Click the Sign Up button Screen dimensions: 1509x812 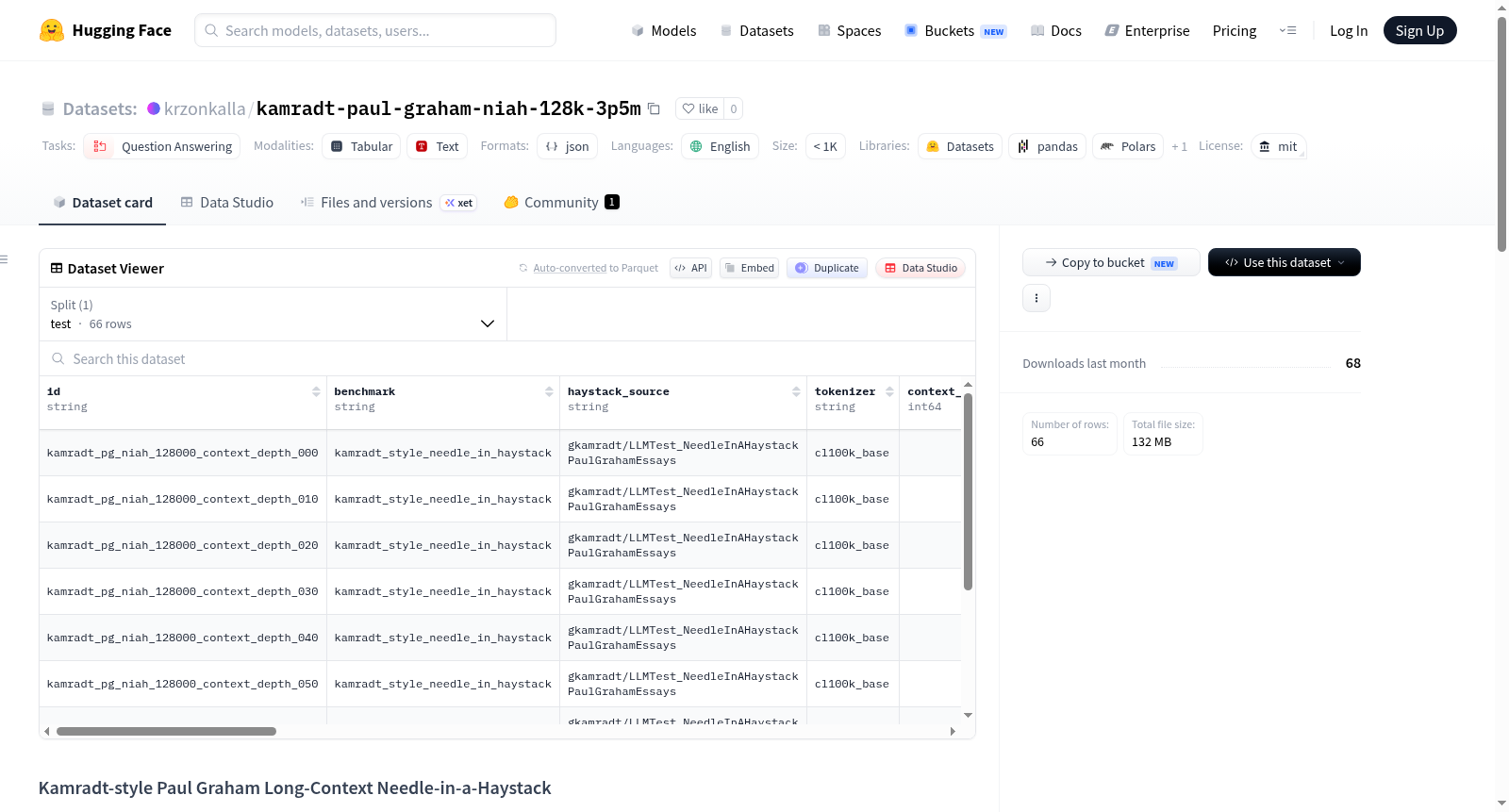pyautogui.click(x=1420, y=30)
